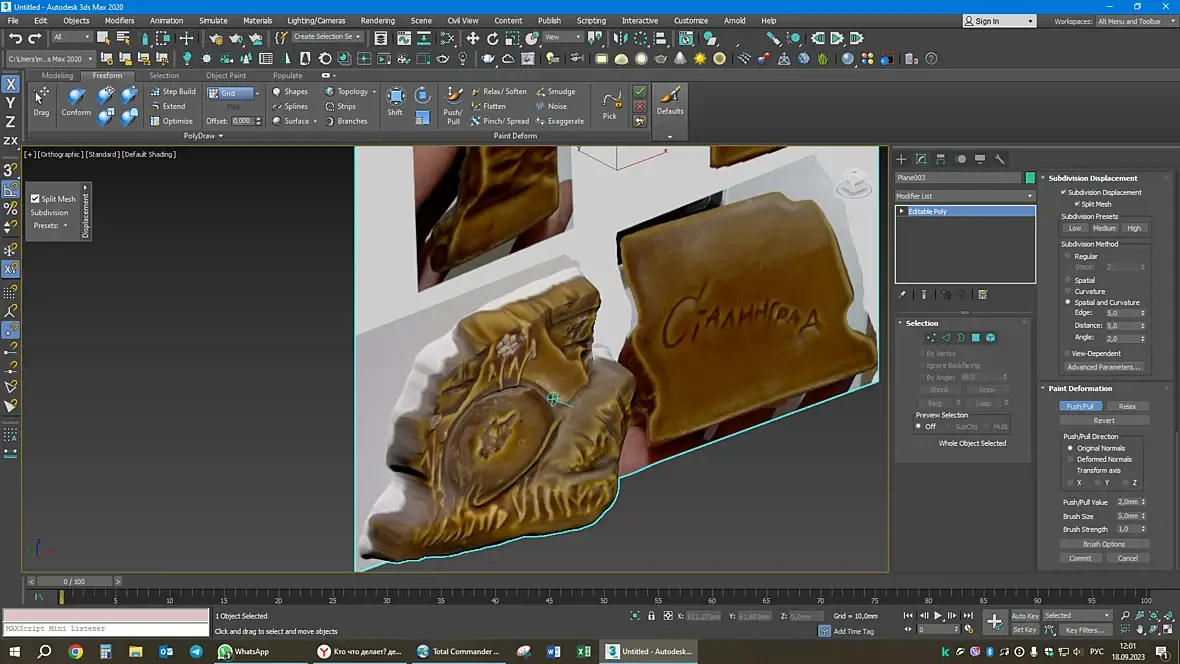Open the Rendering menu
This screenshot has height=664, width=1180.
[x=378, y=20]
